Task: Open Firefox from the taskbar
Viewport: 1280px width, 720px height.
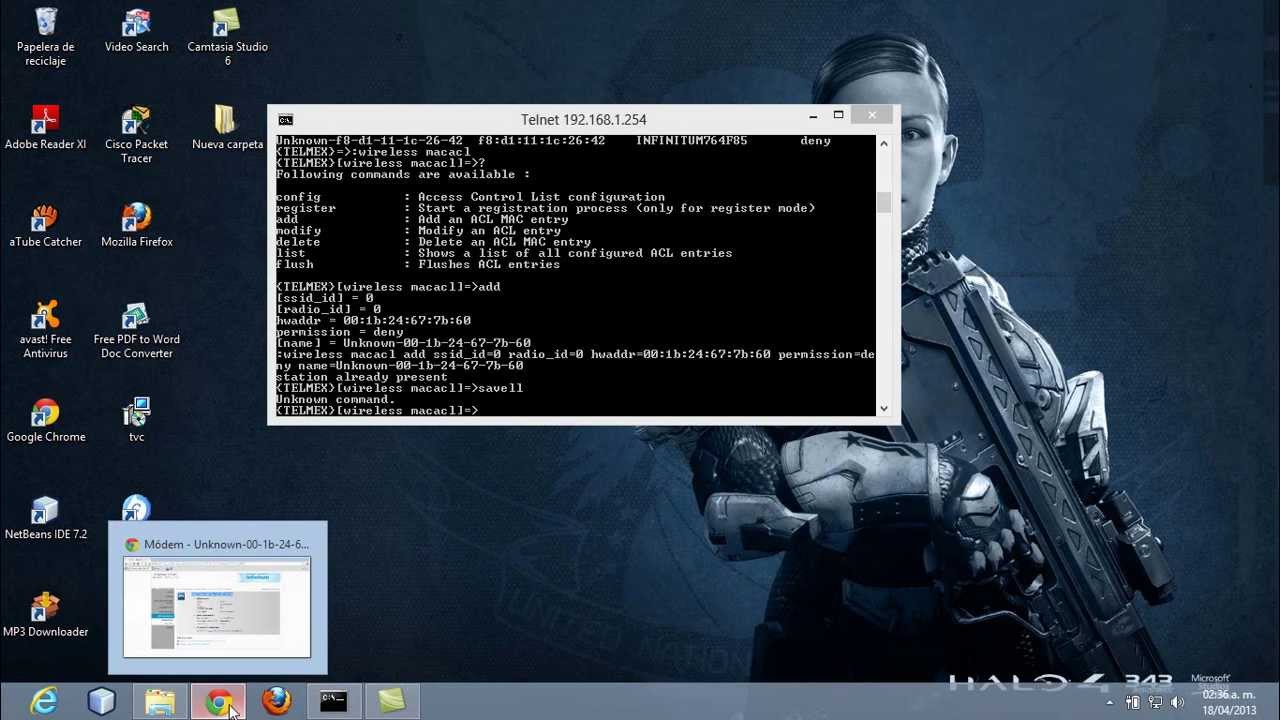Action: pyautogui.click(x=276, y=702)
